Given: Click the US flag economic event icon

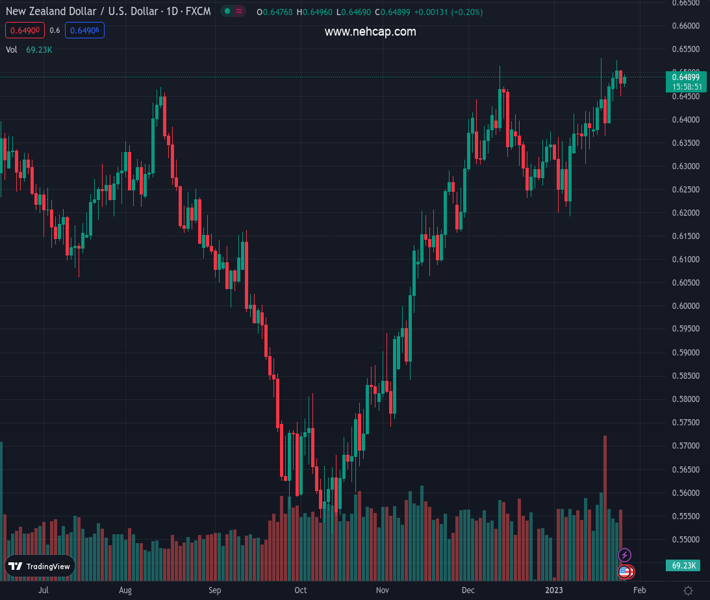Looking at the screenshot, I should pos(624,571).
